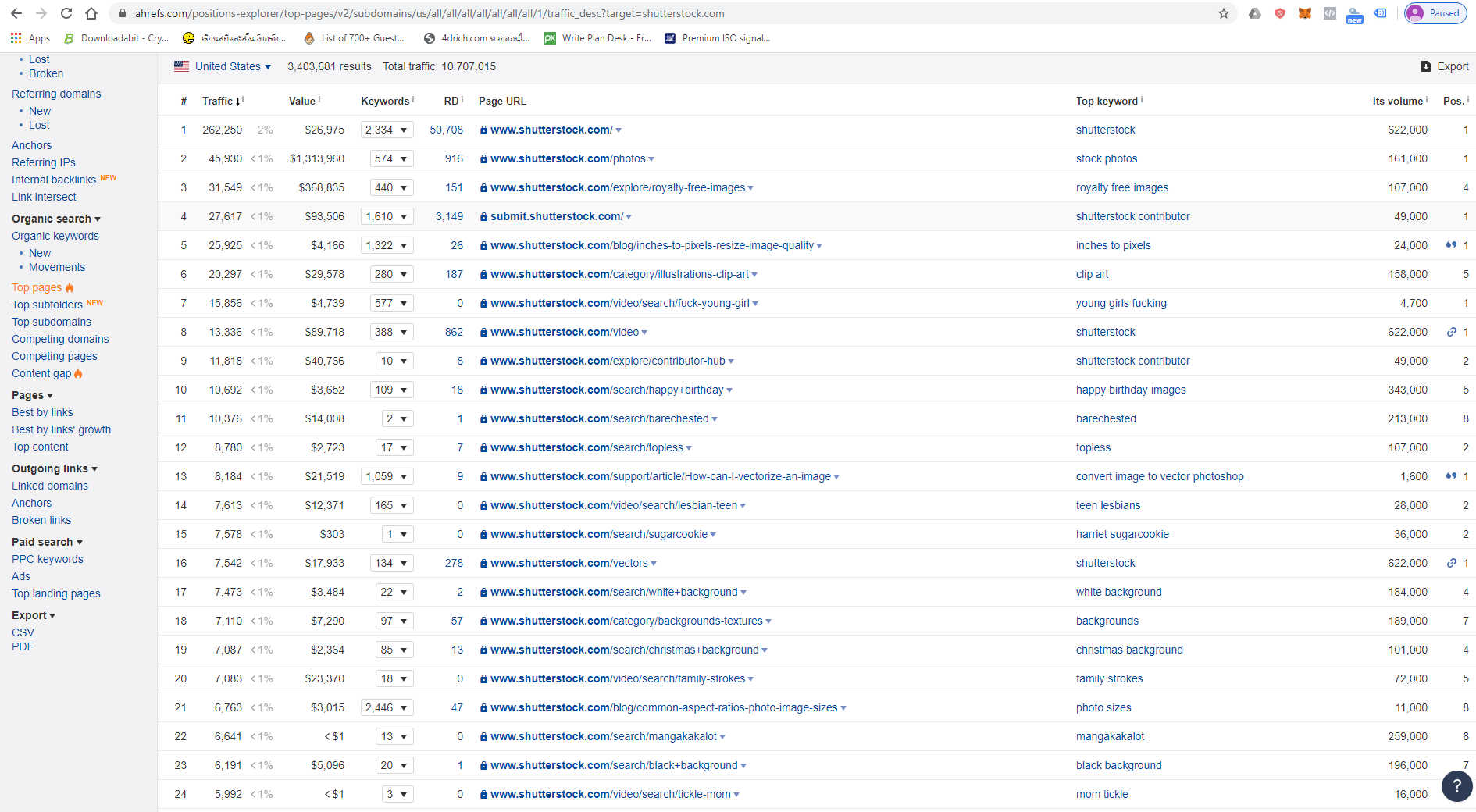Click the Premium ISO signal bookmark
Viewport: 1476px width, 812px height.
point(717,38)
